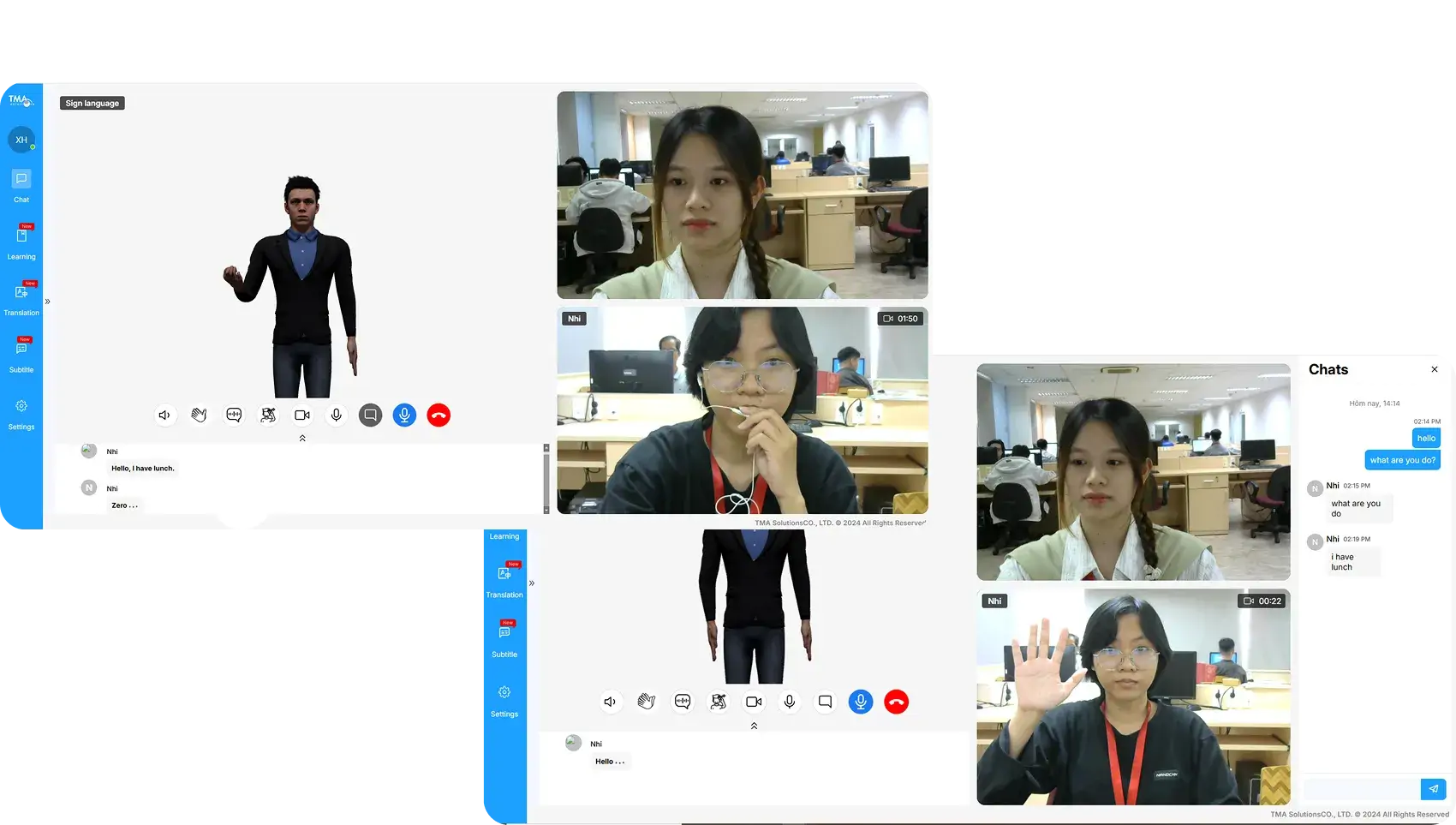Click the blue microphone button in lower toolbar
Viewport: 1456px width, 825px height.
pyautogui.click(x=861, y=702)
